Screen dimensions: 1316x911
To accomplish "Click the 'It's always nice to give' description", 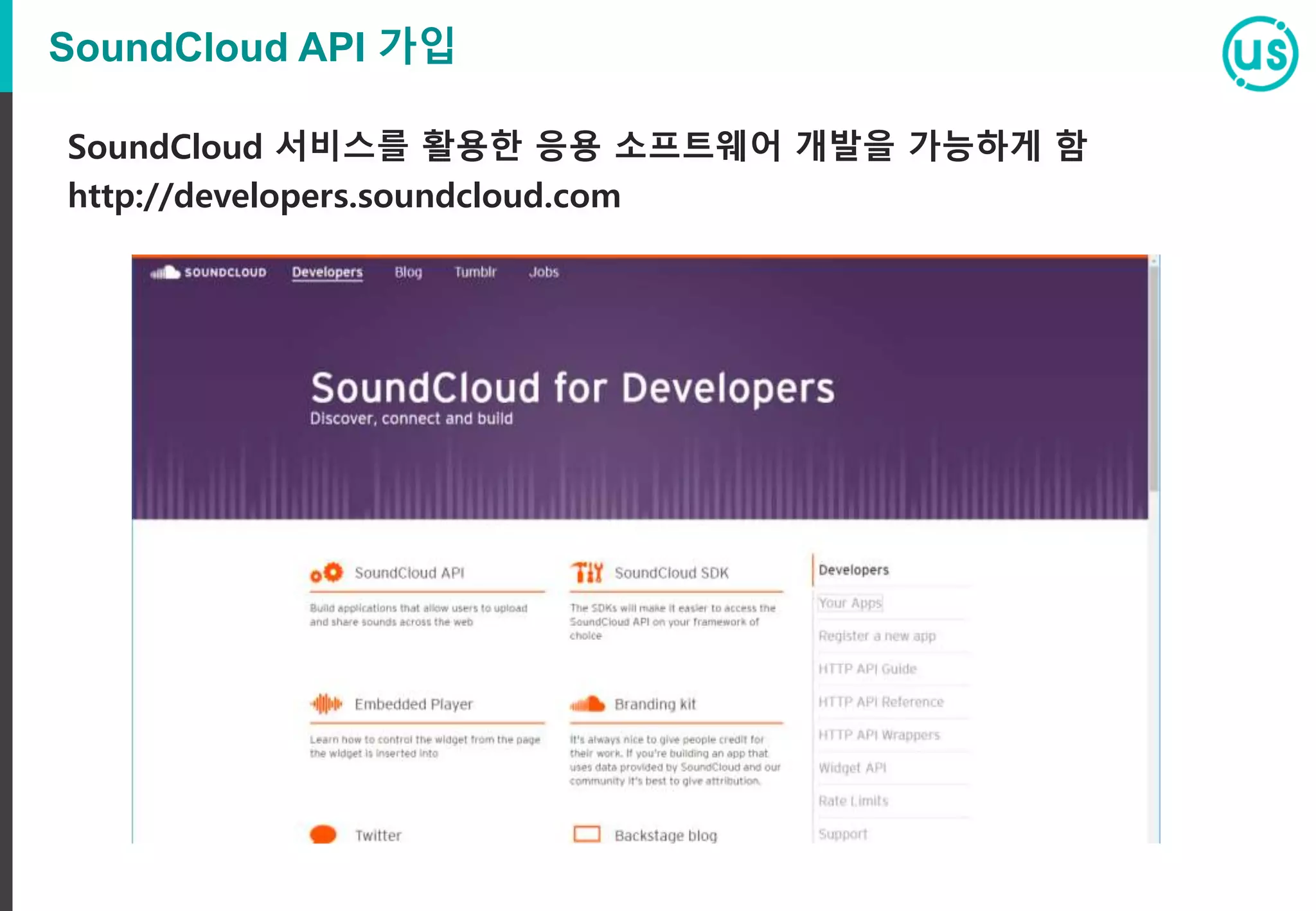I will click(x=675, y=760).
